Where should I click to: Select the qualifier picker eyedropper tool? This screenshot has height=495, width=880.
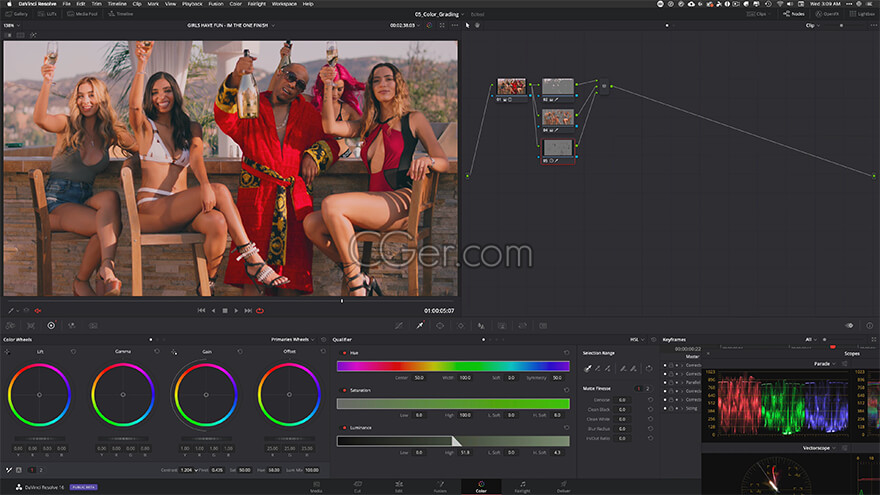coord(588,369)
